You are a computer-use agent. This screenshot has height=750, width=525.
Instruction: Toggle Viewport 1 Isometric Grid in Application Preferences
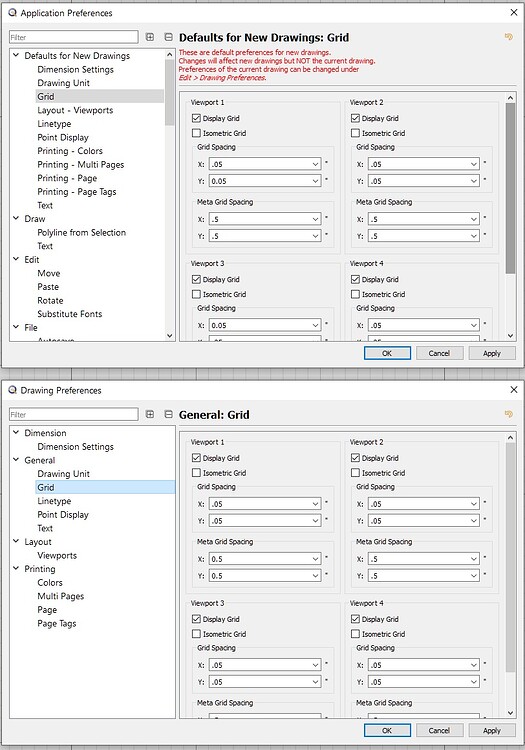(x=196, y=133)
